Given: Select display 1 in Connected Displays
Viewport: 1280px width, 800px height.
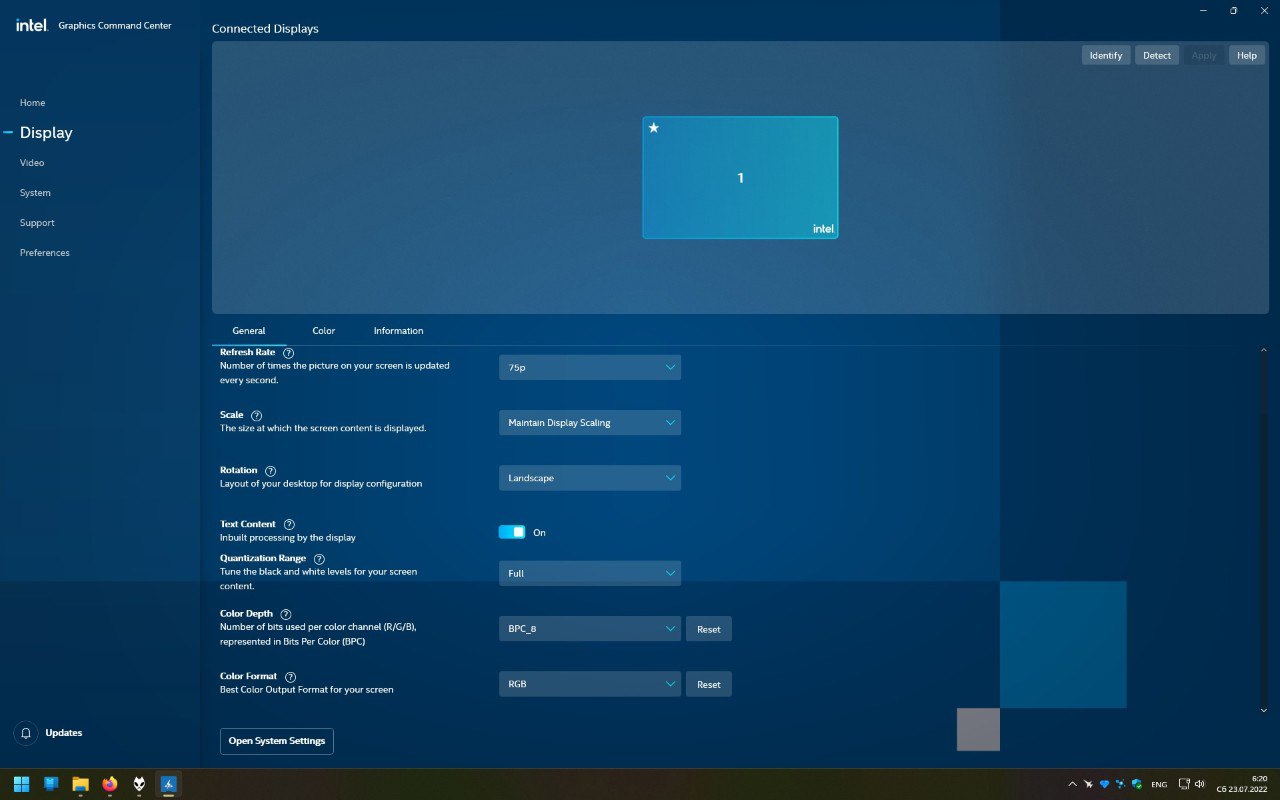Looking at the screenshot, I should click(x=740, y=178).
